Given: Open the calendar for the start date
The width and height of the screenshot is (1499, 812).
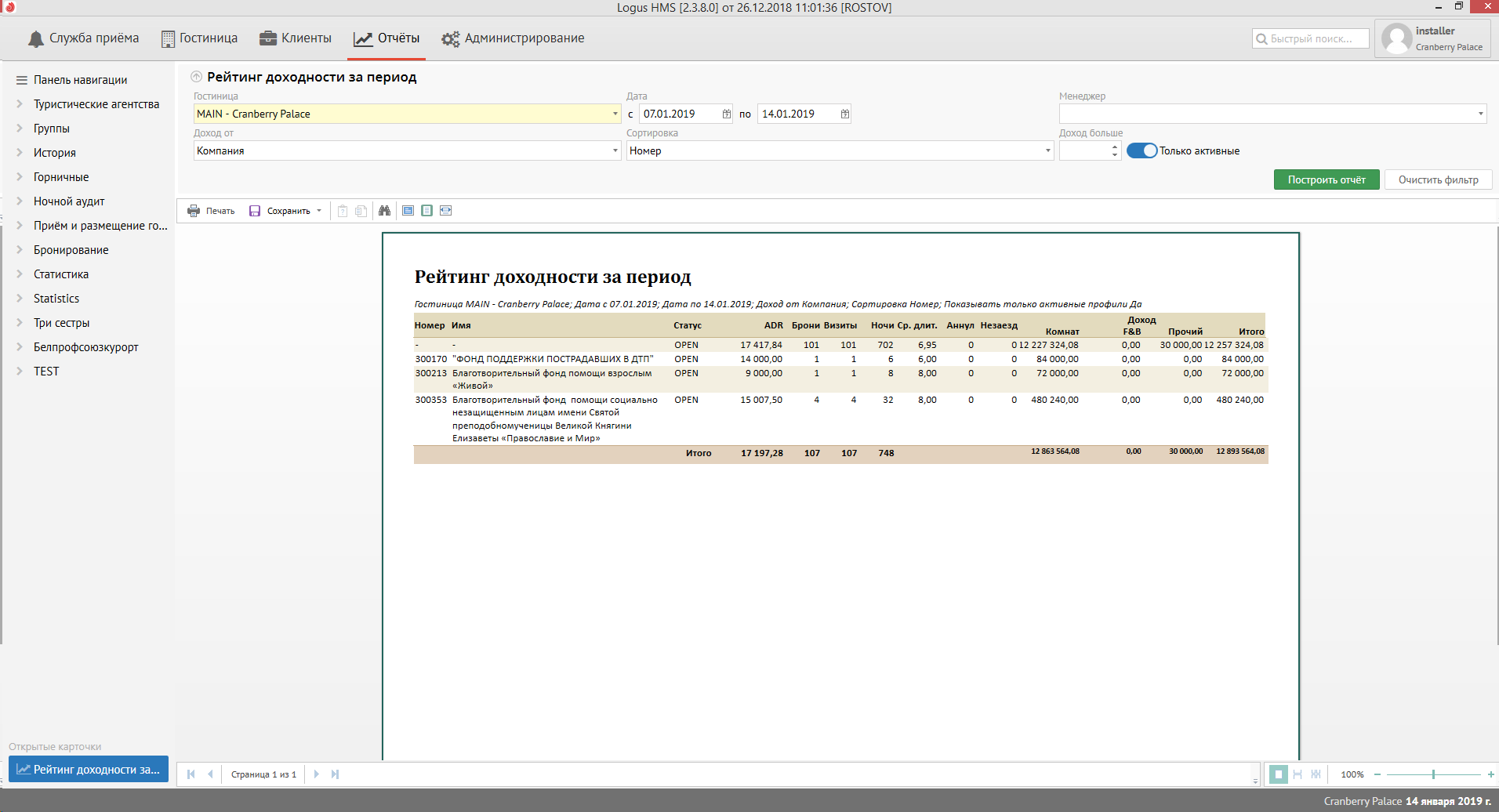Looking at the screenshot, I should point(726,114).
